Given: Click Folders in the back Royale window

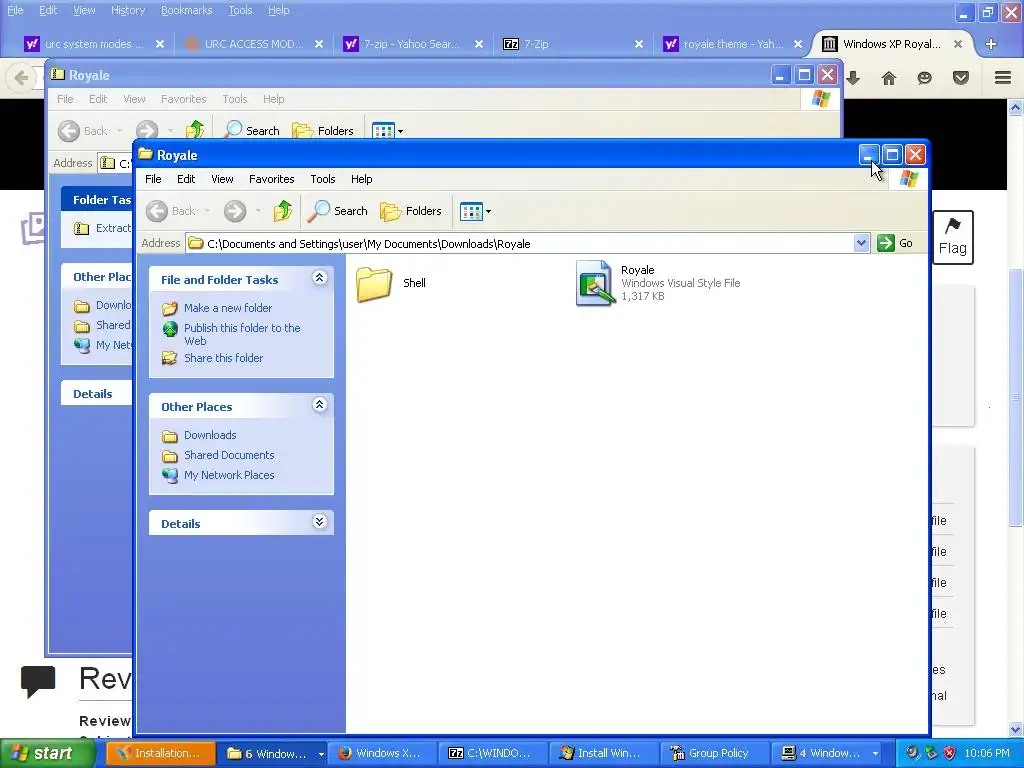Looking at the screenshot, I should point(323,131).
